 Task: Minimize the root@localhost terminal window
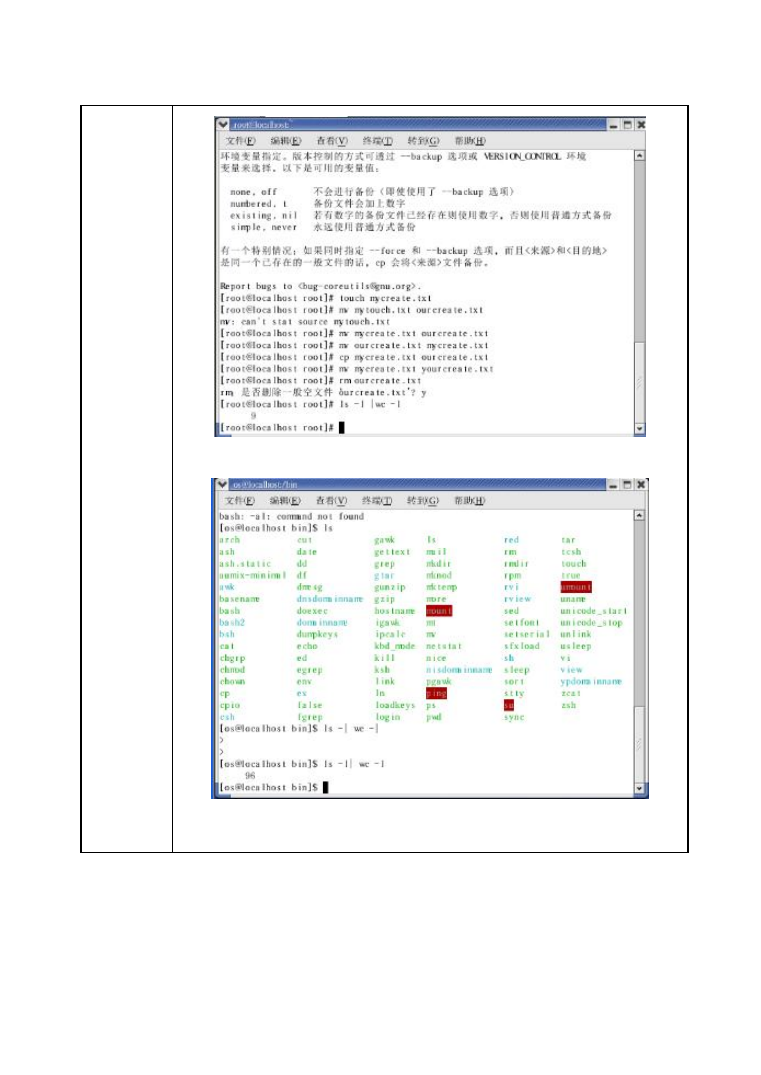613,125
